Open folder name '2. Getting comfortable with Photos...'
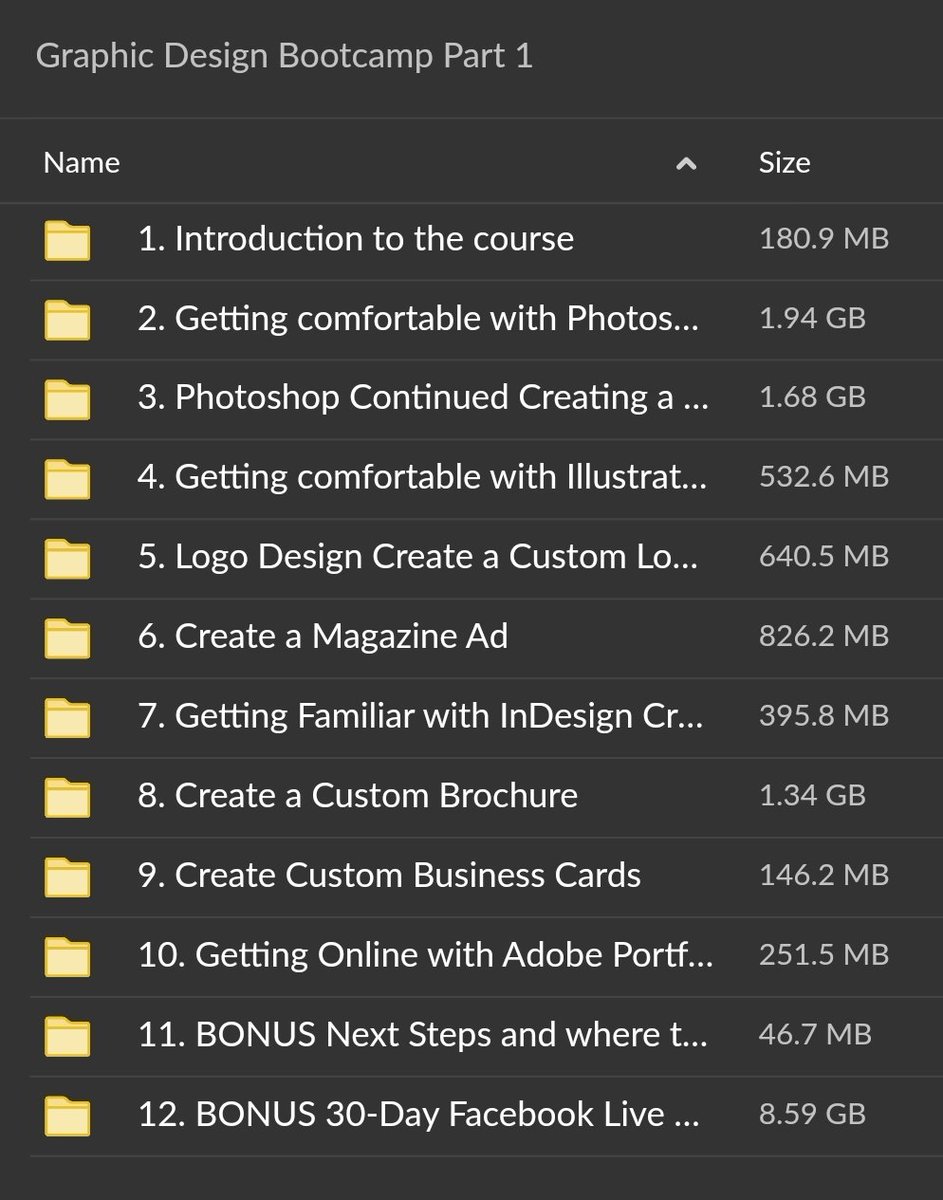This screenshot has width=943, height=1200. [418, 318]
